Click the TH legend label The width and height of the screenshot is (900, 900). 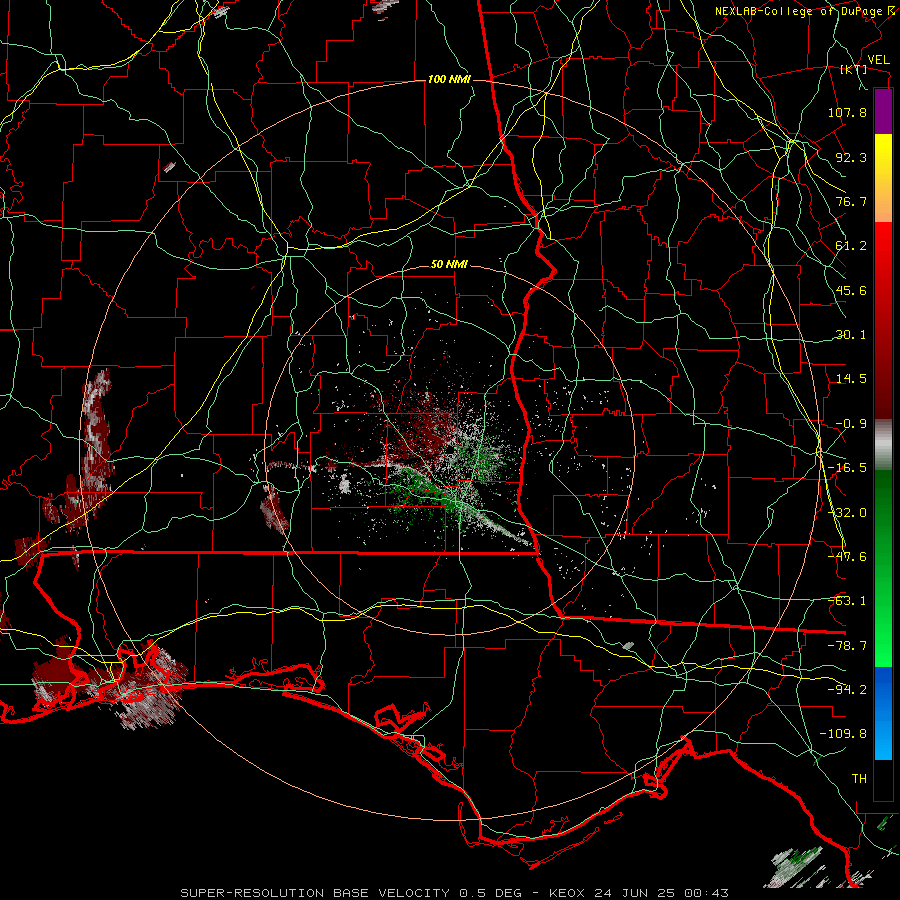[859, 779]
